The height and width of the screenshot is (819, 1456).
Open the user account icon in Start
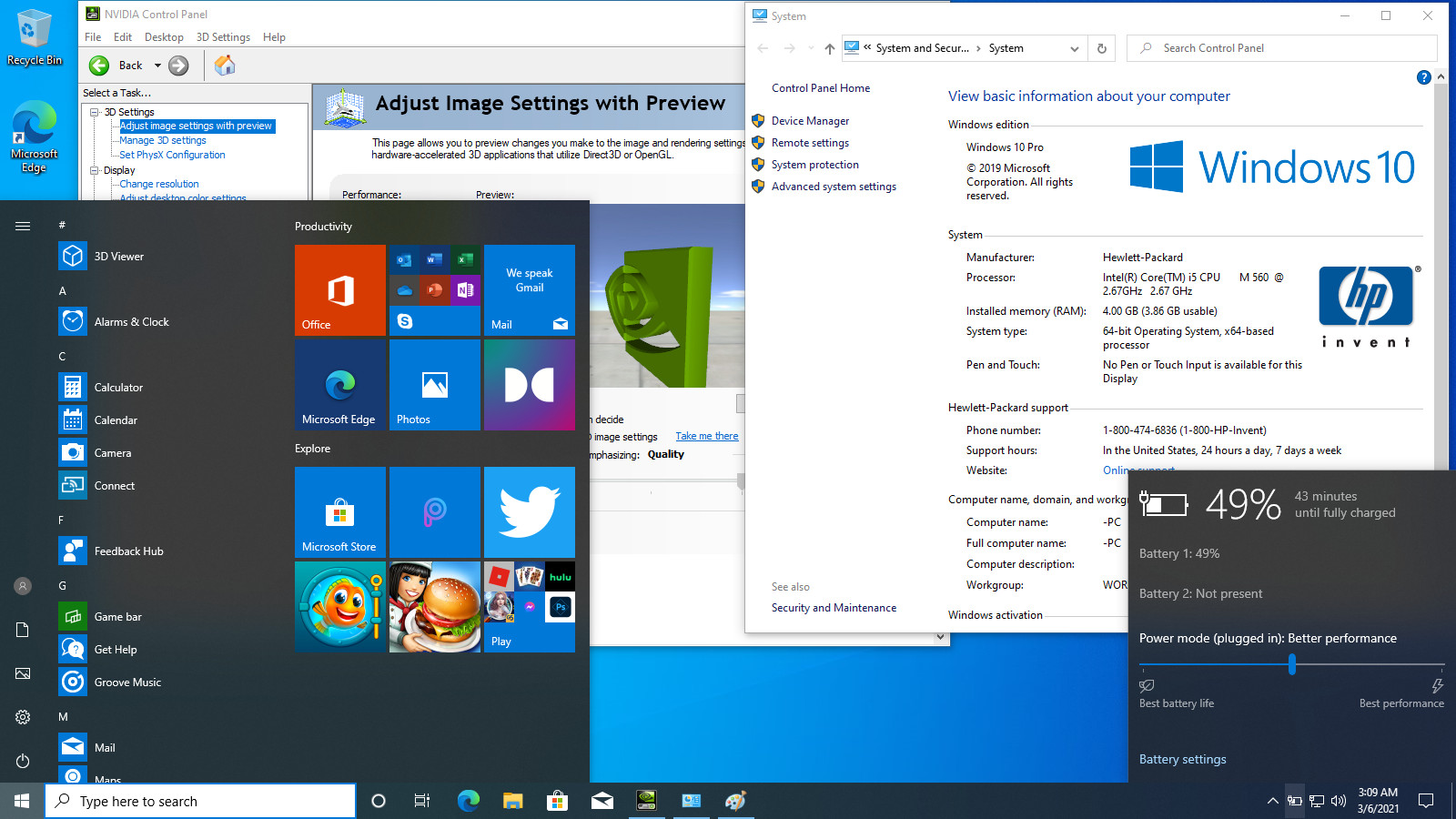click(x=23, y=586)
